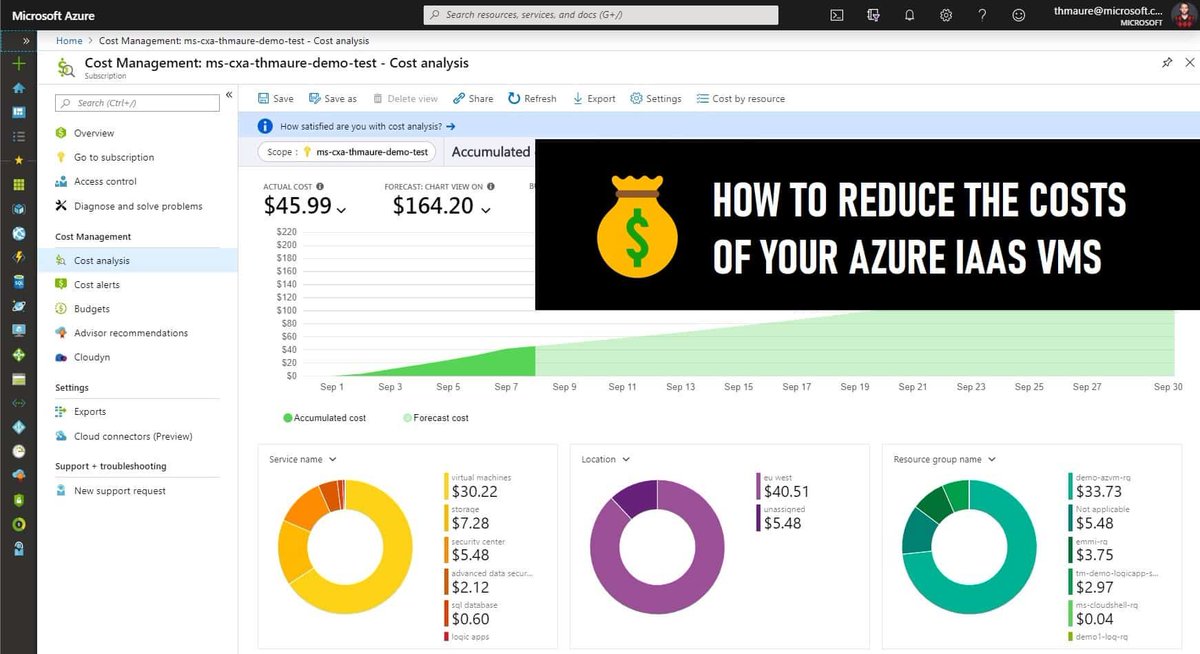Expand the Azure portal left navigation bar
Viewport: 1200px width, 654px height.
click(x=25, y=41)
